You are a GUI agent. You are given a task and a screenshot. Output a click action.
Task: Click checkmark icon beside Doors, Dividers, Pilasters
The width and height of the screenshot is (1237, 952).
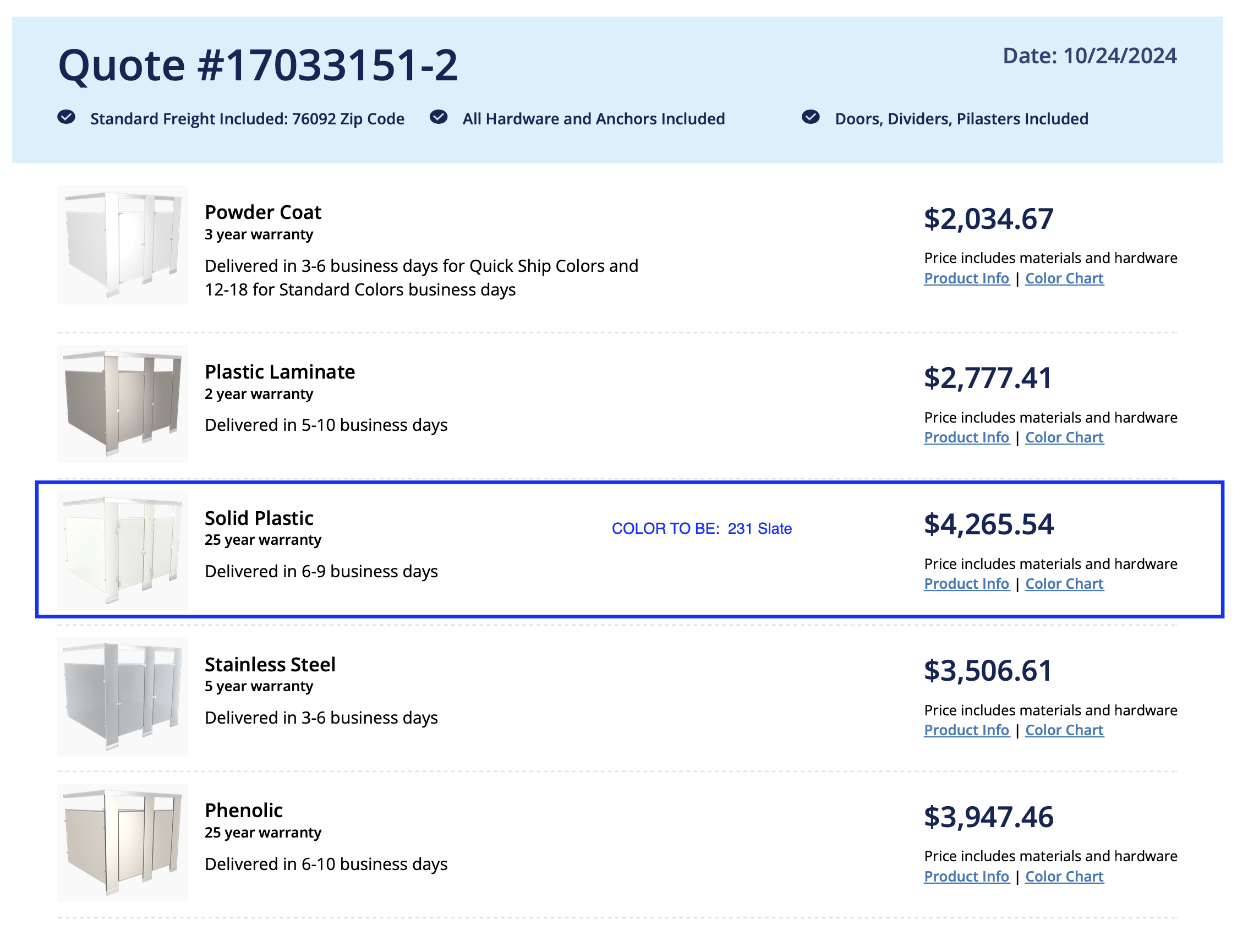[811, 117]
